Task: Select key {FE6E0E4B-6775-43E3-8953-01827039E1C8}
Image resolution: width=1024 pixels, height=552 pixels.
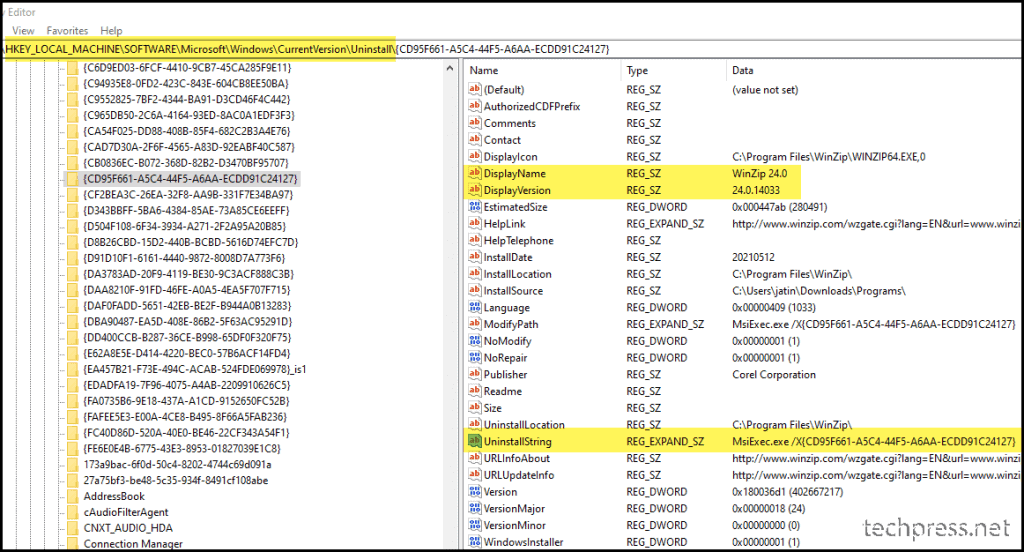Action: click(x=182, y=449)
